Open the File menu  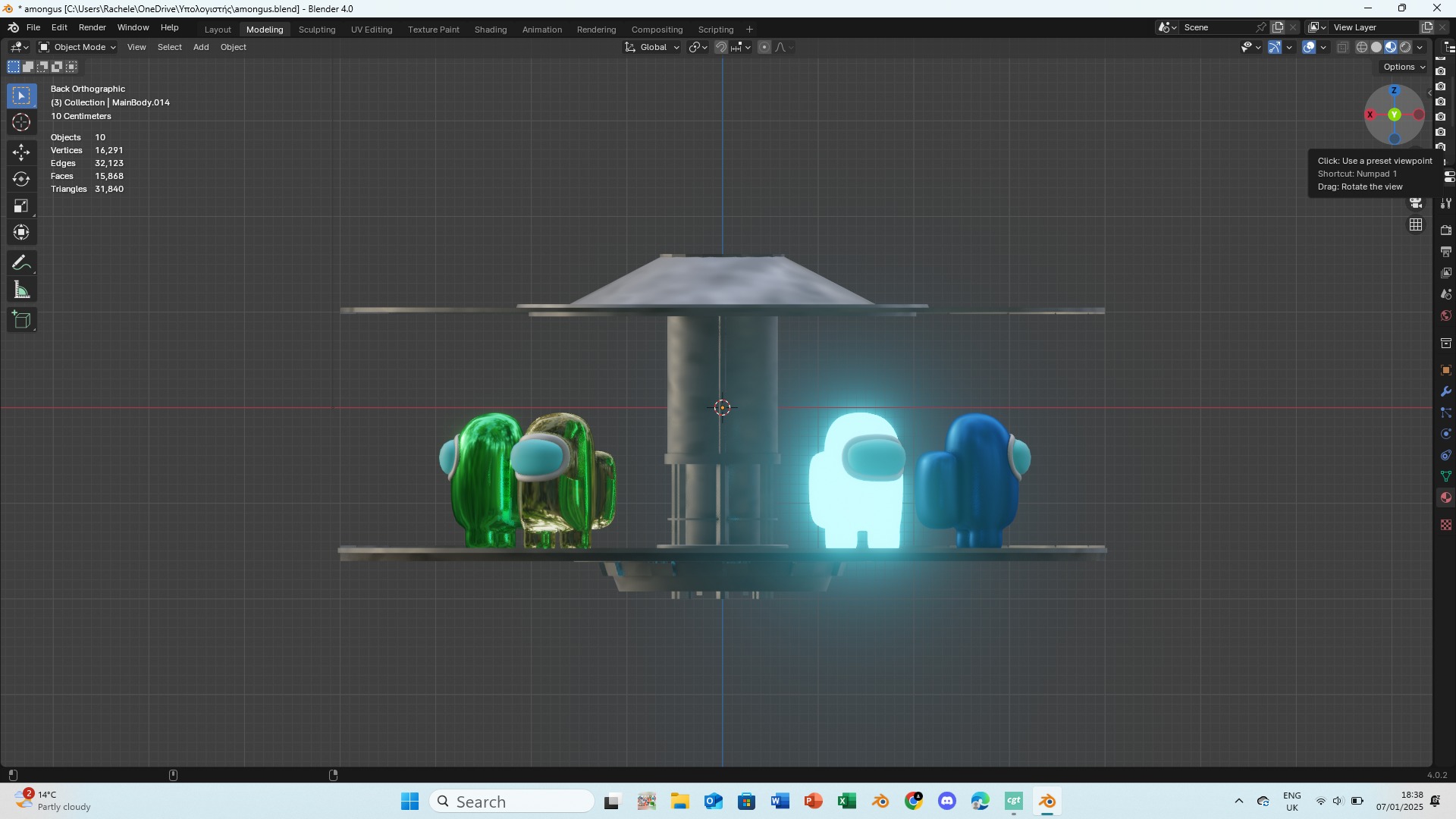[x=33, y=27]
